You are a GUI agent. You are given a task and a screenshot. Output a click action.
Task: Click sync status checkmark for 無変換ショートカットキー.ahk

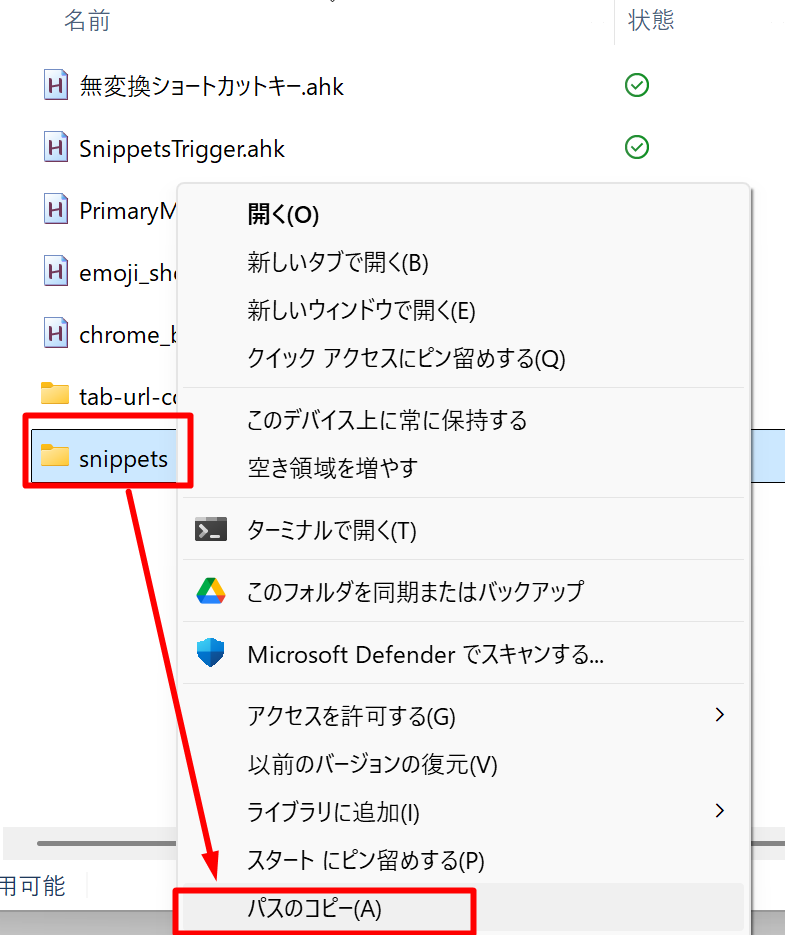(636, 86)
